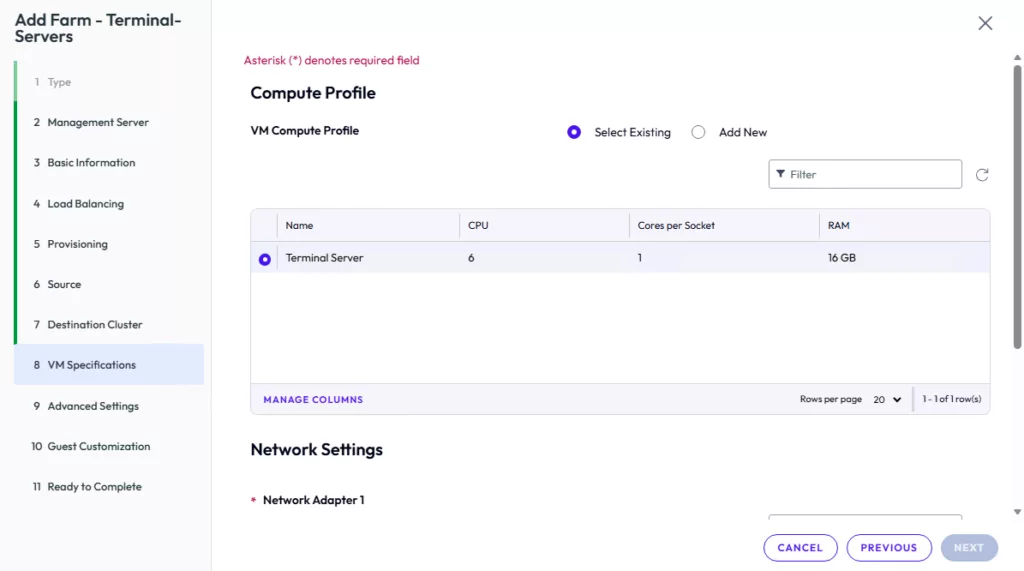Sort by the CPU column header
This screenshot has height=571, width=1024.
[479, 226]
